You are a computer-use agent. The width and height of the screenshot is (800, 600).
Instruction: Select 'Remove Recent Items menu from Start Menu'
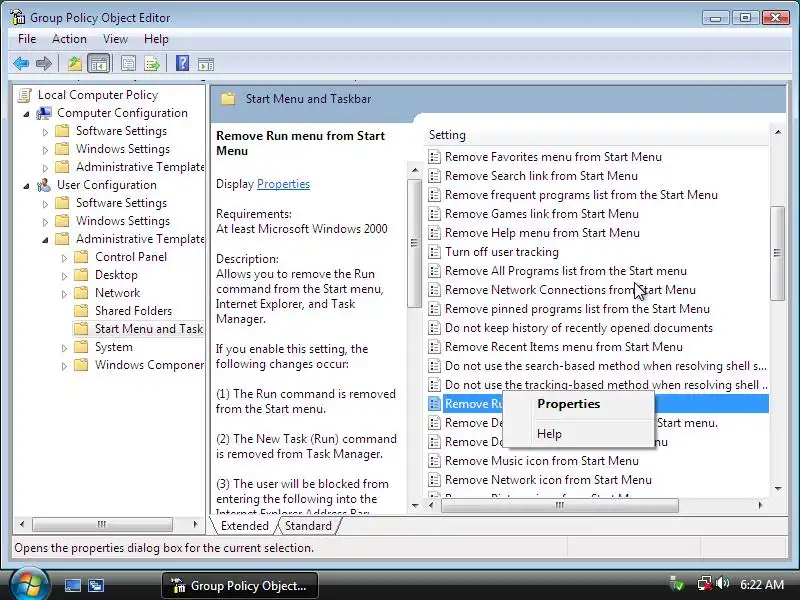[564, 347]
